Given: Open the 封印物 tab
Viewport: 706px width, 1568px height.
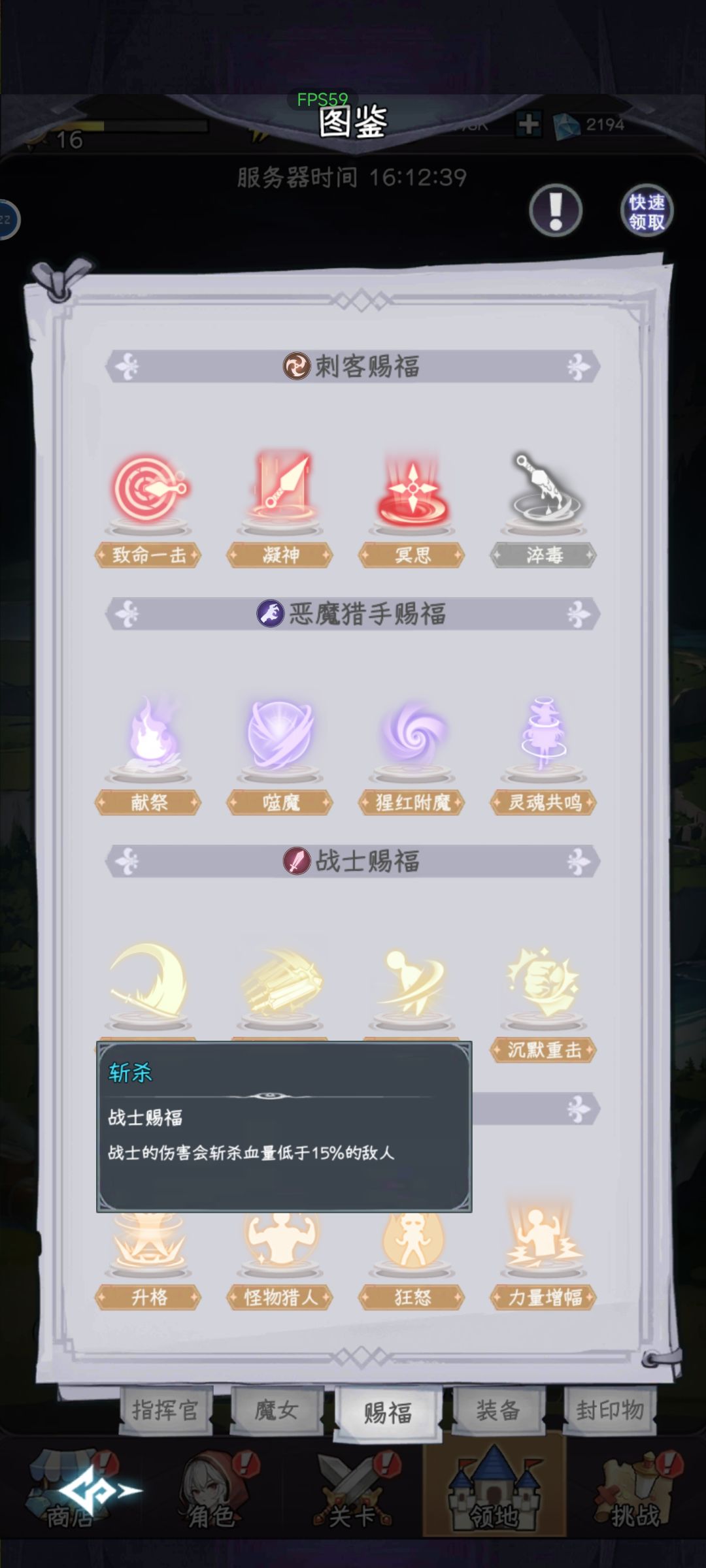Looking at the screenshot, I should tap(610, 1410).
